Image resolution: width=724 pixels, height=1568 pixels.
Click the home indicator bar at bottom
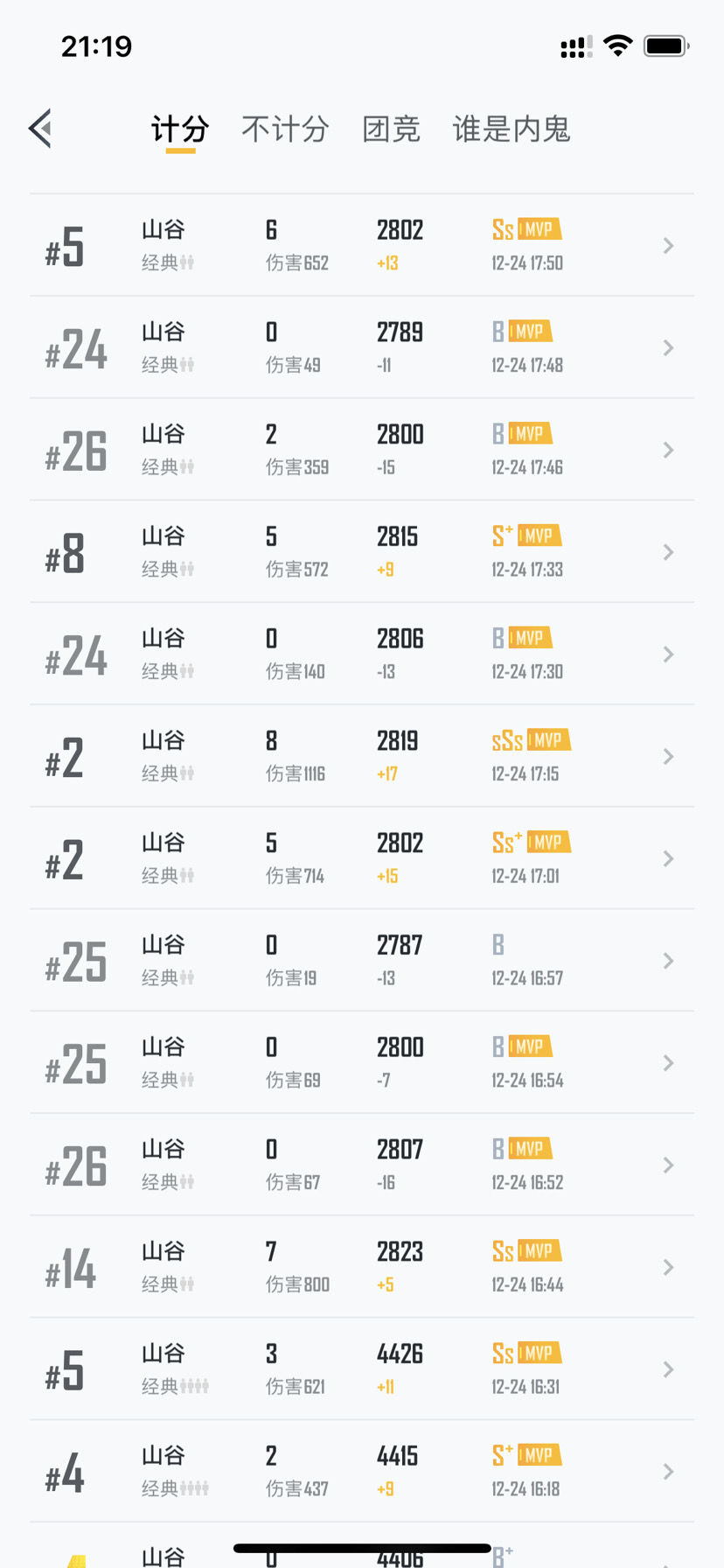pos(362,1548)
